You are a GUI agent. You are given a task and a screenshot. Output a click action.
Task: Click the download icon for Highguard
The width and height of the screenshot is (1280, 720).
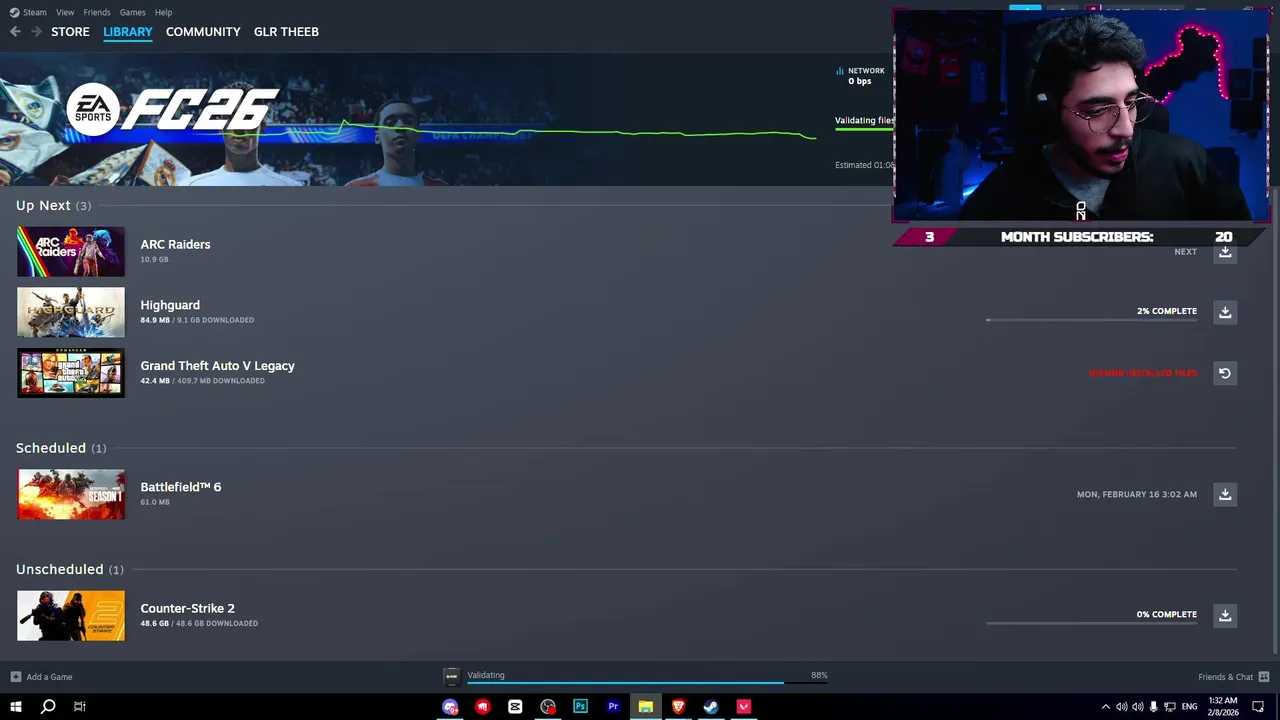click(1225, 312)
